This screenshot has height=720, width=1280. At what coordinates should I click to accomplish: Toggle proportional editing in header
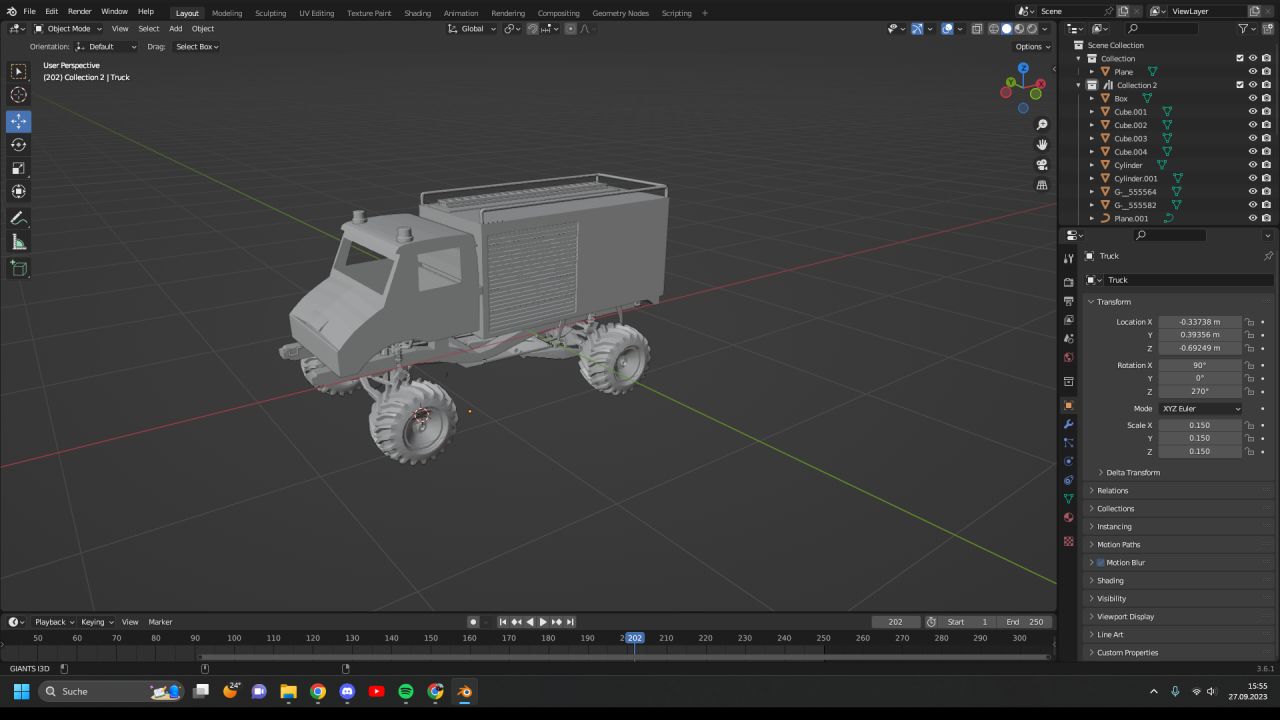[571, 29]
